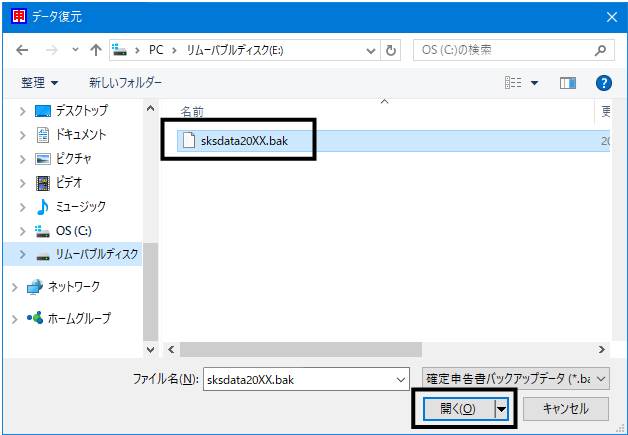Click the キャンセル button
The height and width of the screenshot is (435, 628).
(x=566, y=409)
